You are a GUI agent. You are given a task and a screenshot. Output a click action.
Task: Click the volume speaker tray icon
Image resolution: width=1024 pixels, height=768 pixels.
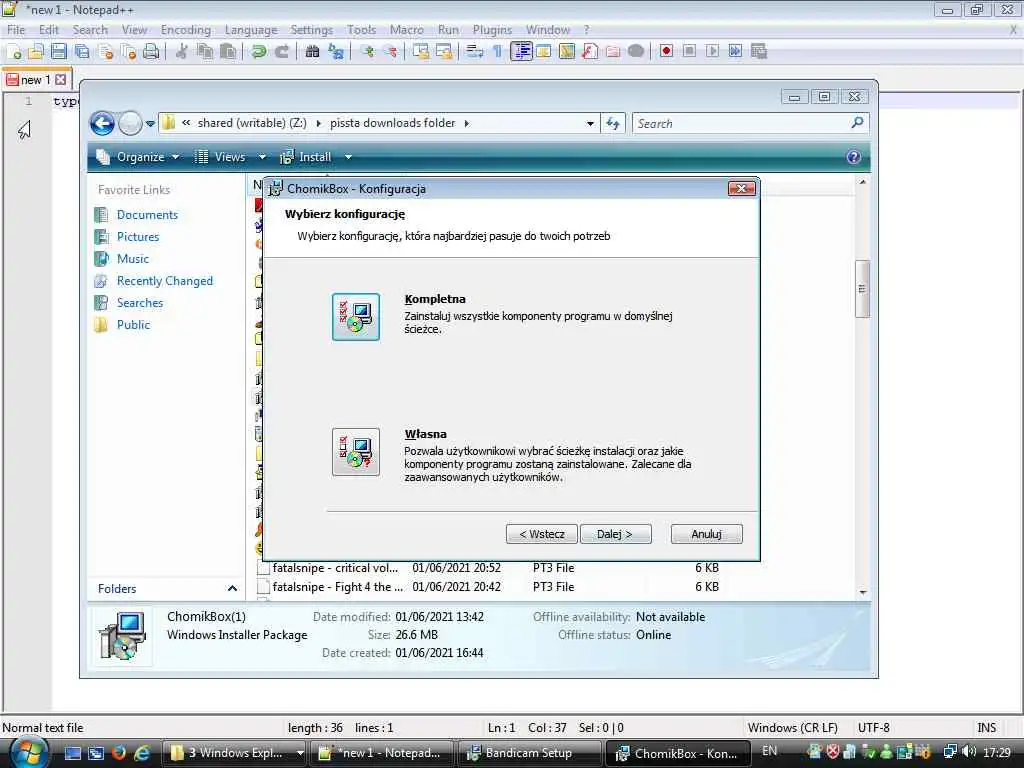point(968,752)
